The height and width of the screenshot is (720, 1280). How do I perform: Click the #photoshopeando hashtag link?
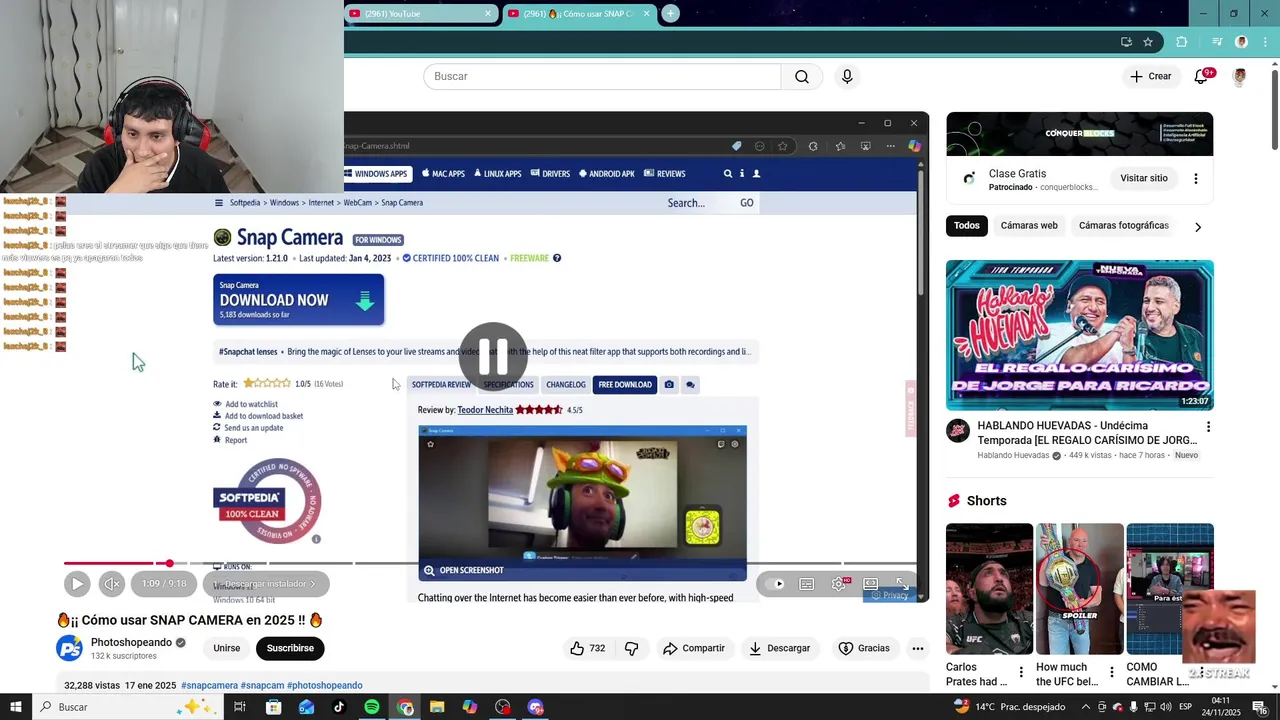click(325, 685)
